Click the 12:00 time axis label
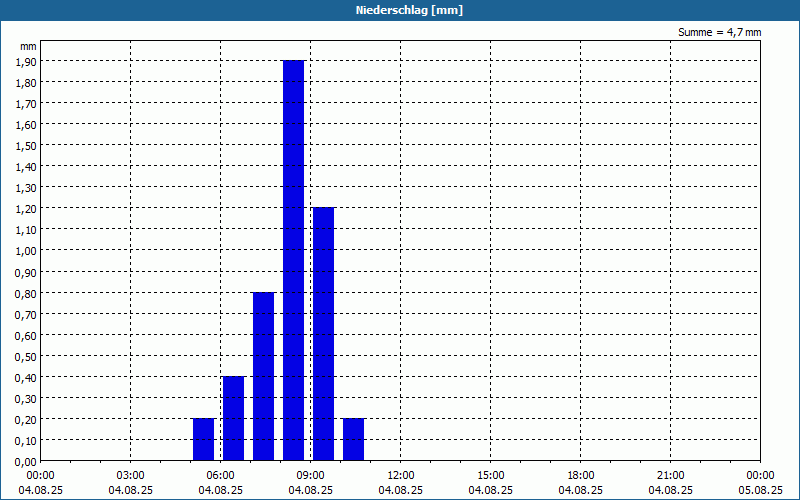Image resolution: width=800 pixels, height=500 pixels. 401,475
